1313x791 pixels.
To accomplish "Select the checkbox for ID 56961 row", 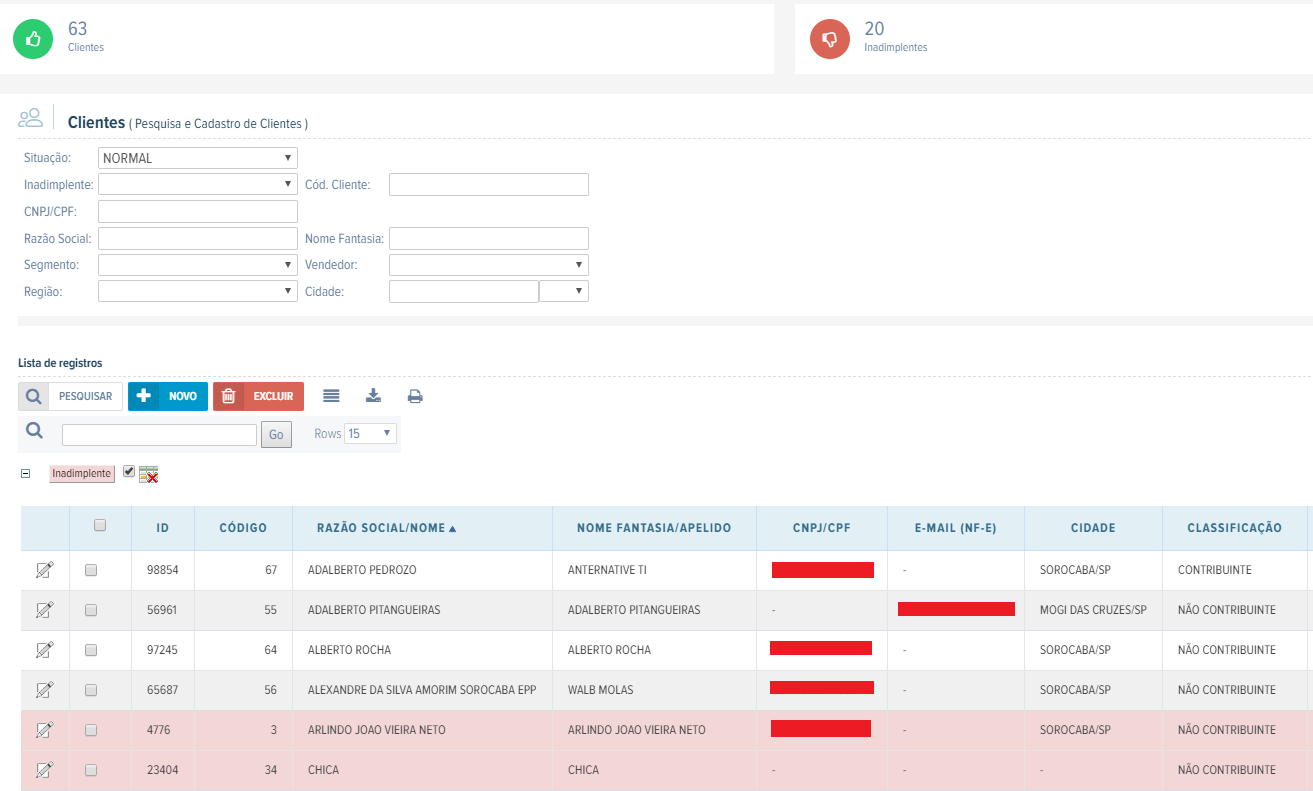I will click(x=91, y=610).
